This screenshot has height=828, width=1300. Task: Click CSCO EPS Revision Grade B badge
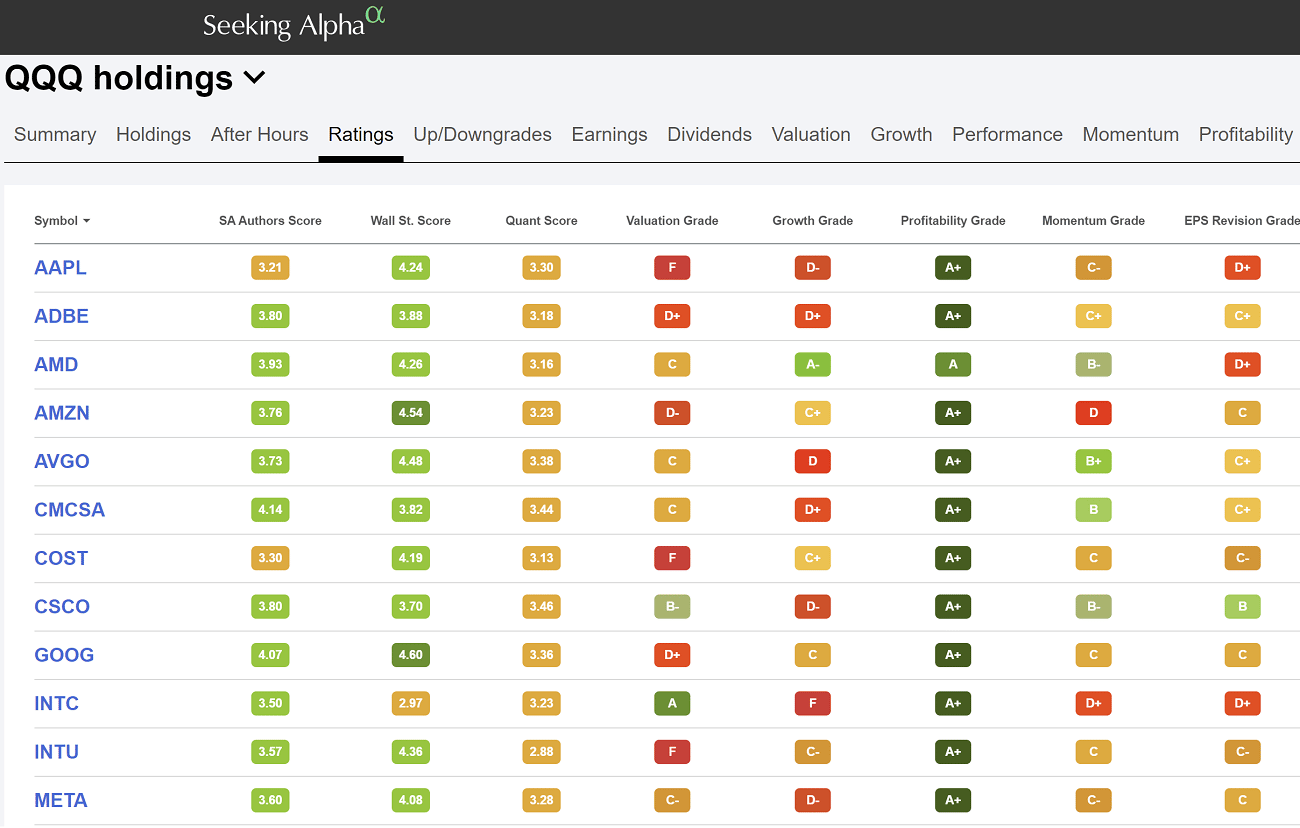coord(1242,606)
